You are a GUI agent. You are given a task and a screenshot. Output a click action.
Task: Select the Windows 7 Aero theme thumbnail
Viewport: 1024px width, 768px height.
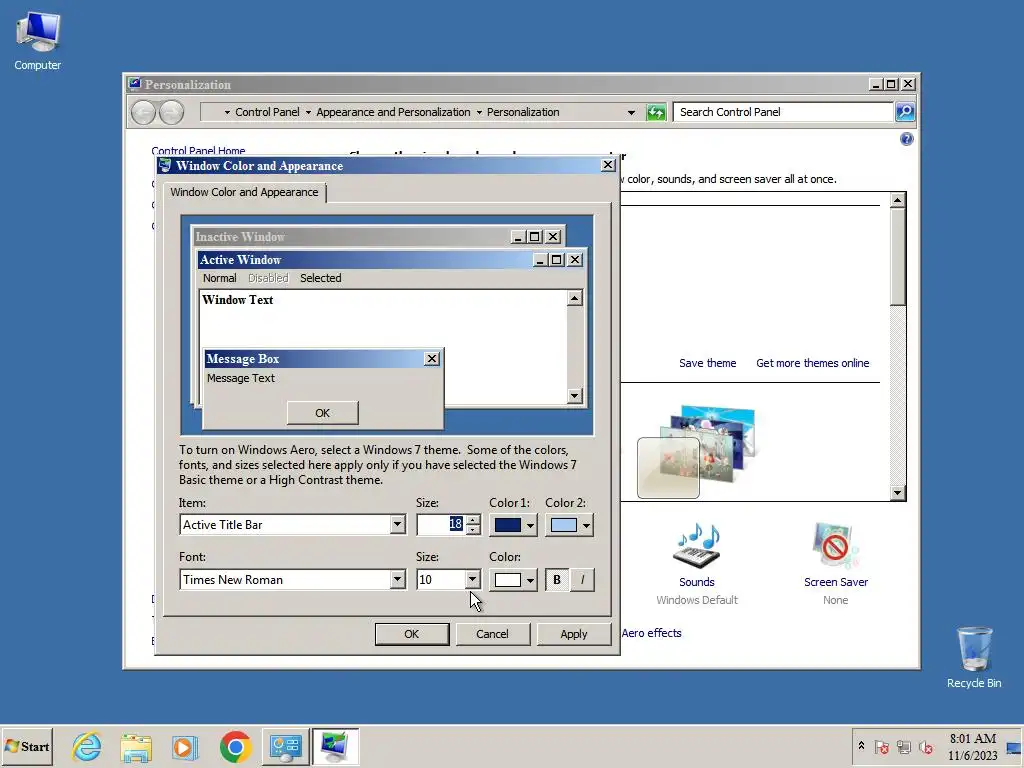(697, 451)
